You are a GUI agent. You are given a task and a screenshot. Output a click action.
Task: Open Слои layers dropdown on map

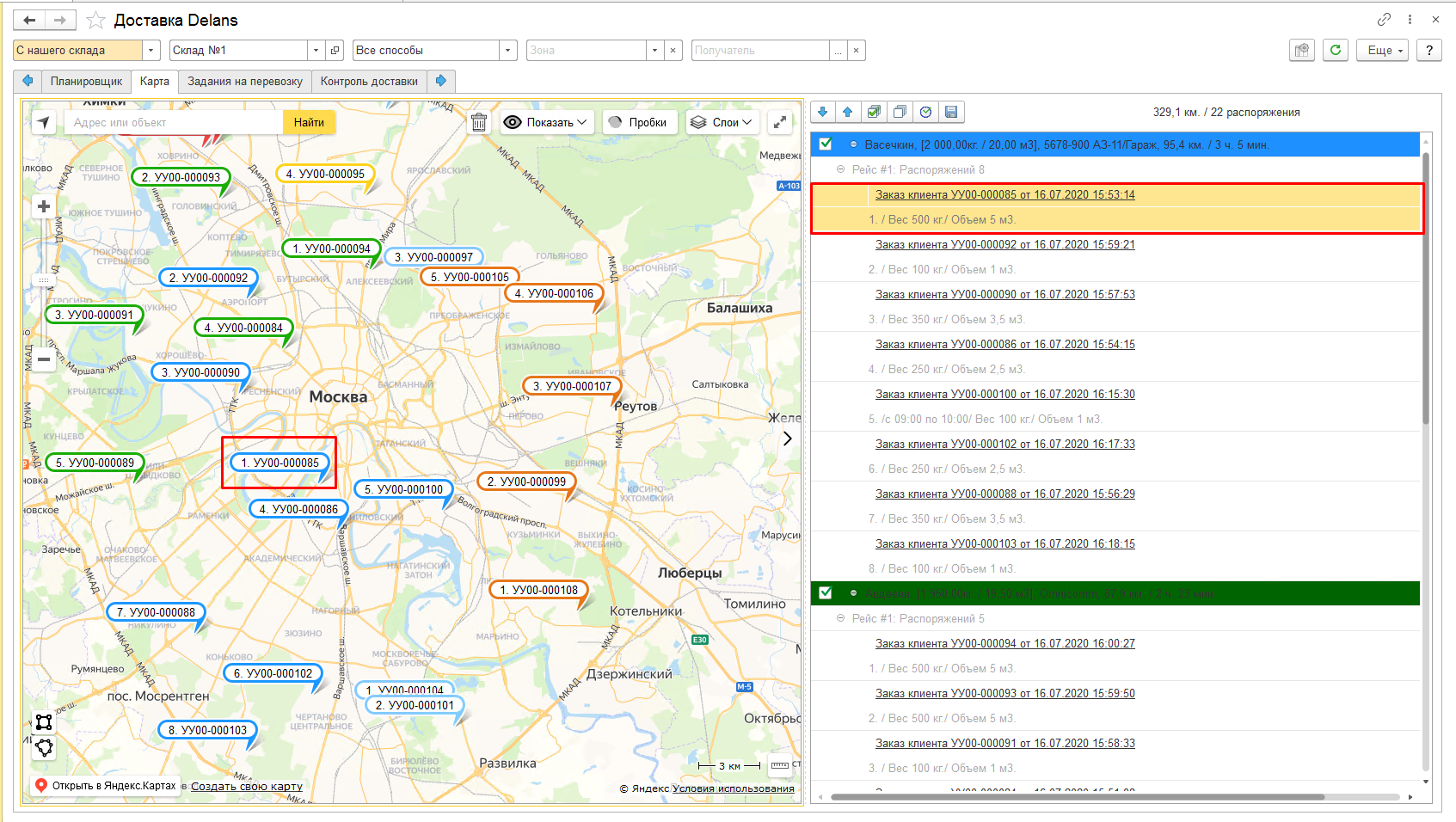pos(722,122)
